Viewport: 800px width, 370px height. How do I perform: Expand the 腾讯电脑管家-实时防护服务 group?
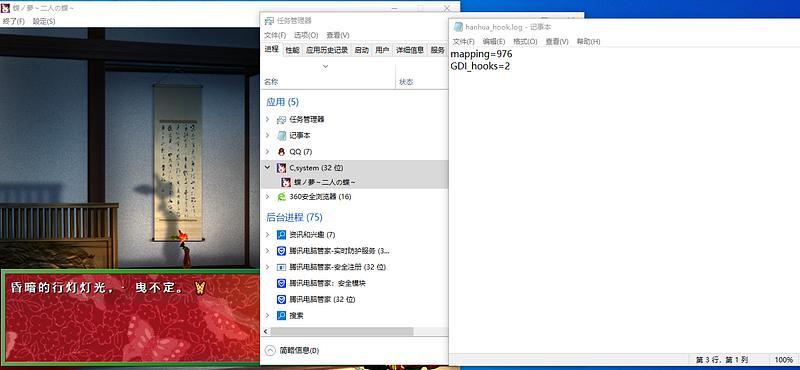point(267,251)
